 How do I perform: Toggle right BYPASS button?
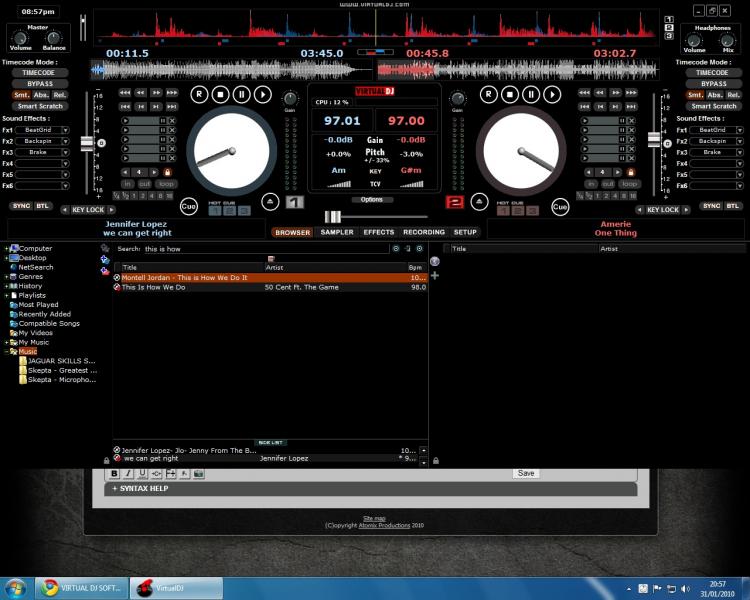click(x=713, y=84)
